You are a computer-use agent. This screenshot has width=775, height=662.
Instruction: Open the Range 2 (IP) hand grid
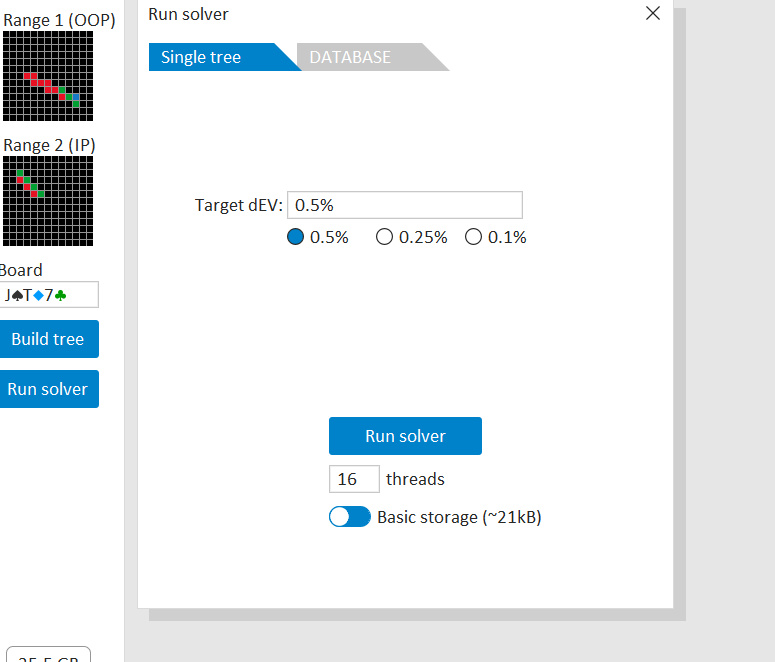48,200
